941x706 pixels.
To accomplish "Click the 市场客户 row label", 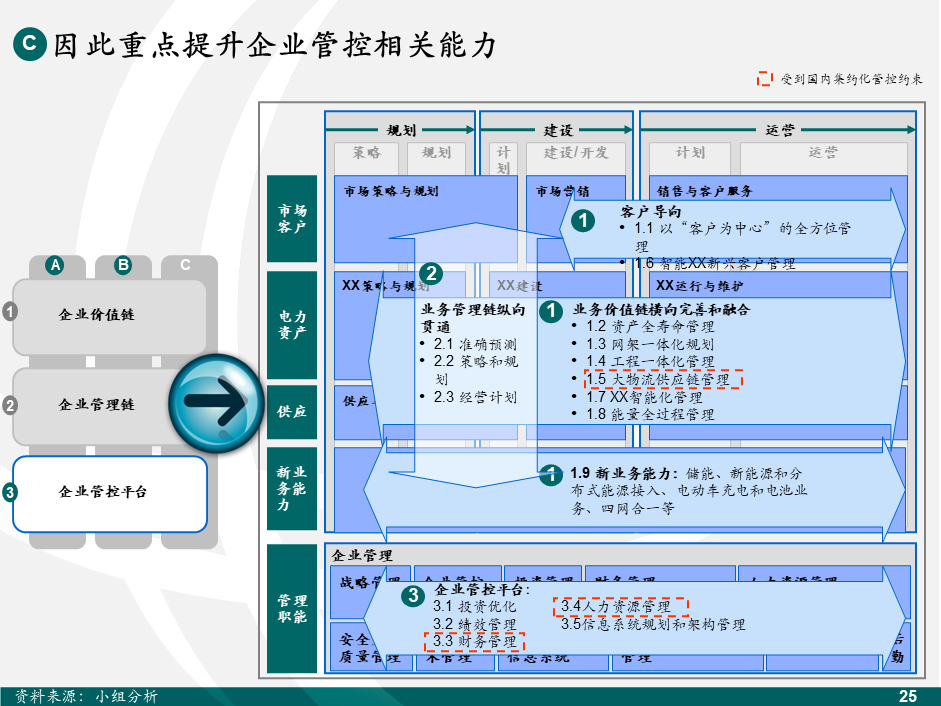I will (x=292, y=219).
